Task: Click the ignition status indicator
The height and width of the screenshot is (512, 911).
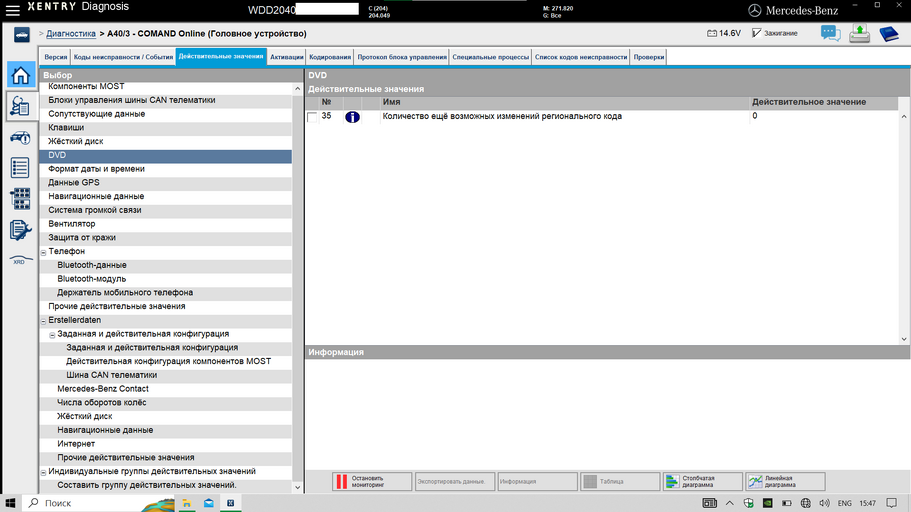Action: point(774,33)
